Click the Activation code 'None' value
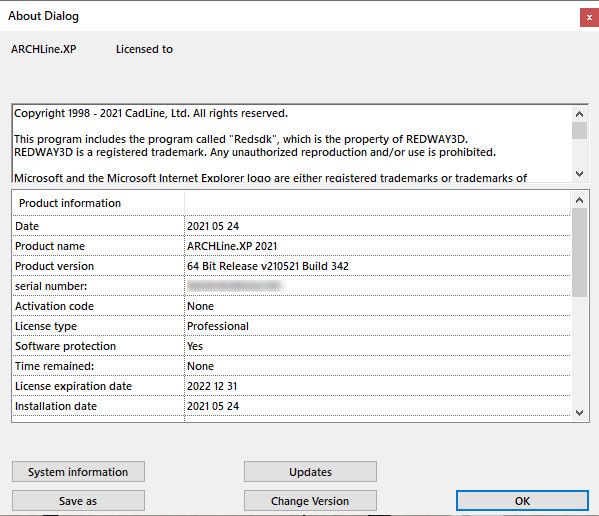Image resolution: width=599 pixels, height=516 pixels. coord(200,306)
